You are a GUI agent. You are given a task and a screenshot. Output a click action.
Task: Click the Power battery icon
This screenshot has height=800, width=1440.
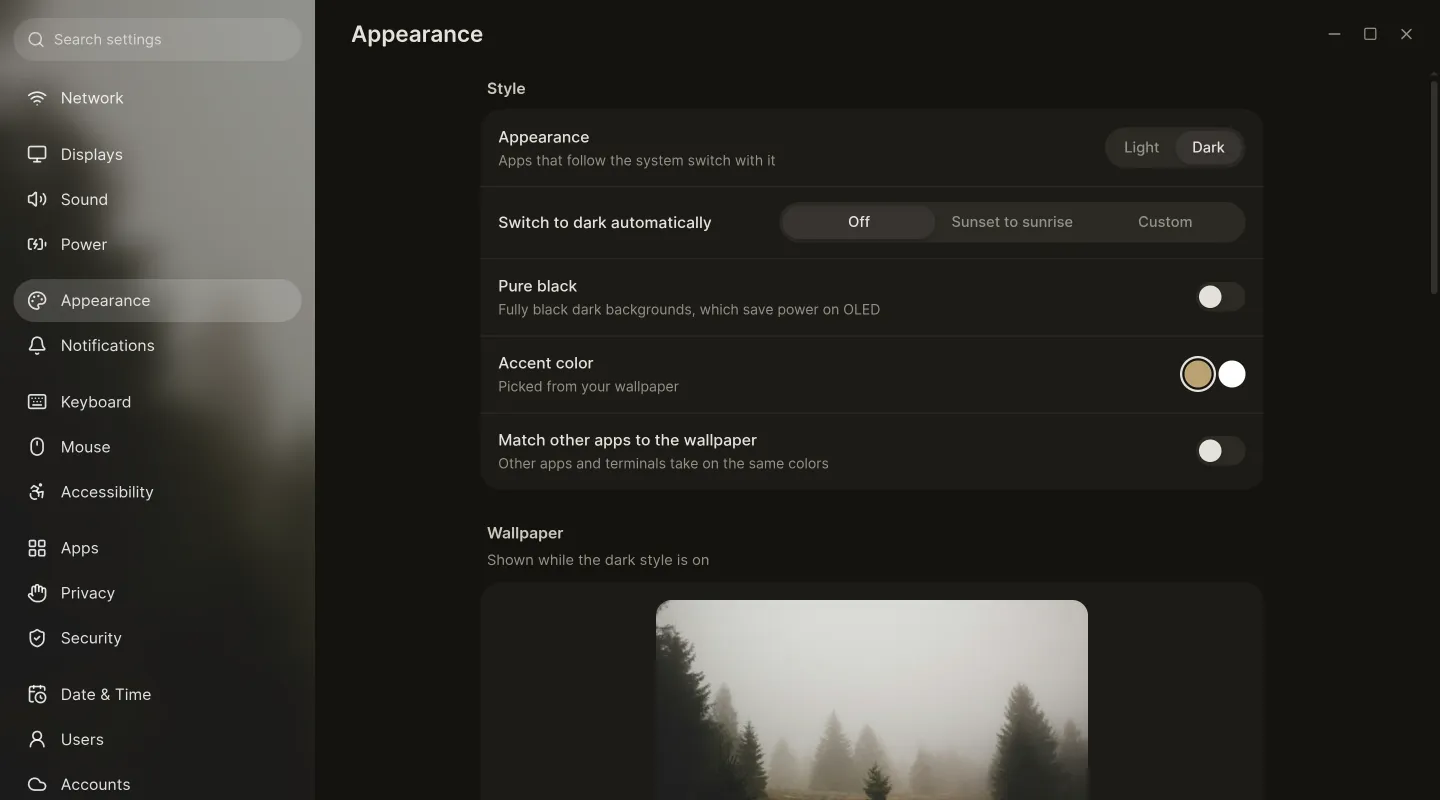[x=37, y=244]
